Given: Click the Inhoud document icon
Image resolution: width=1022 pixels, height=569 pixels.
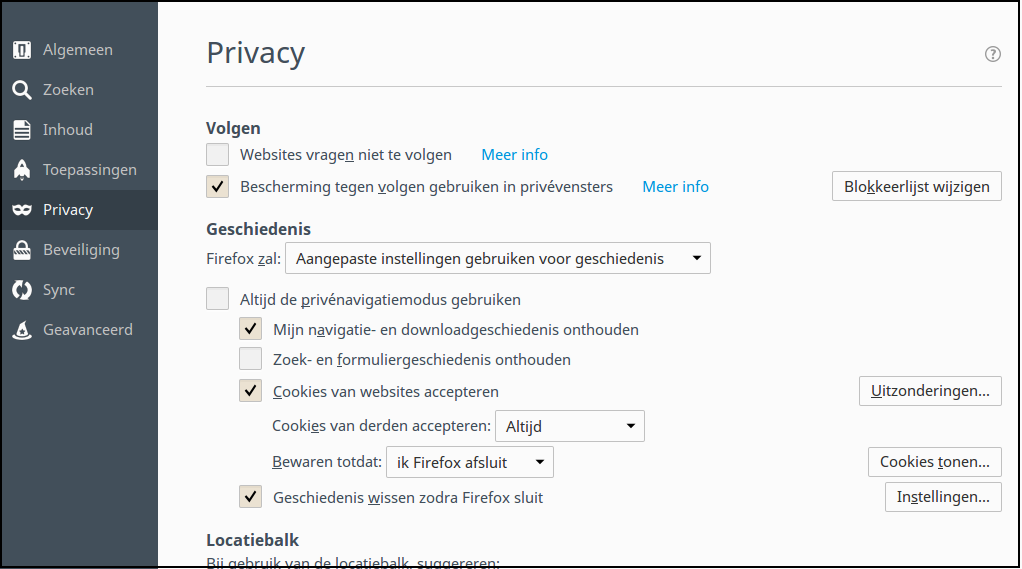Looking at the screenshot, I should click(22, 130).
